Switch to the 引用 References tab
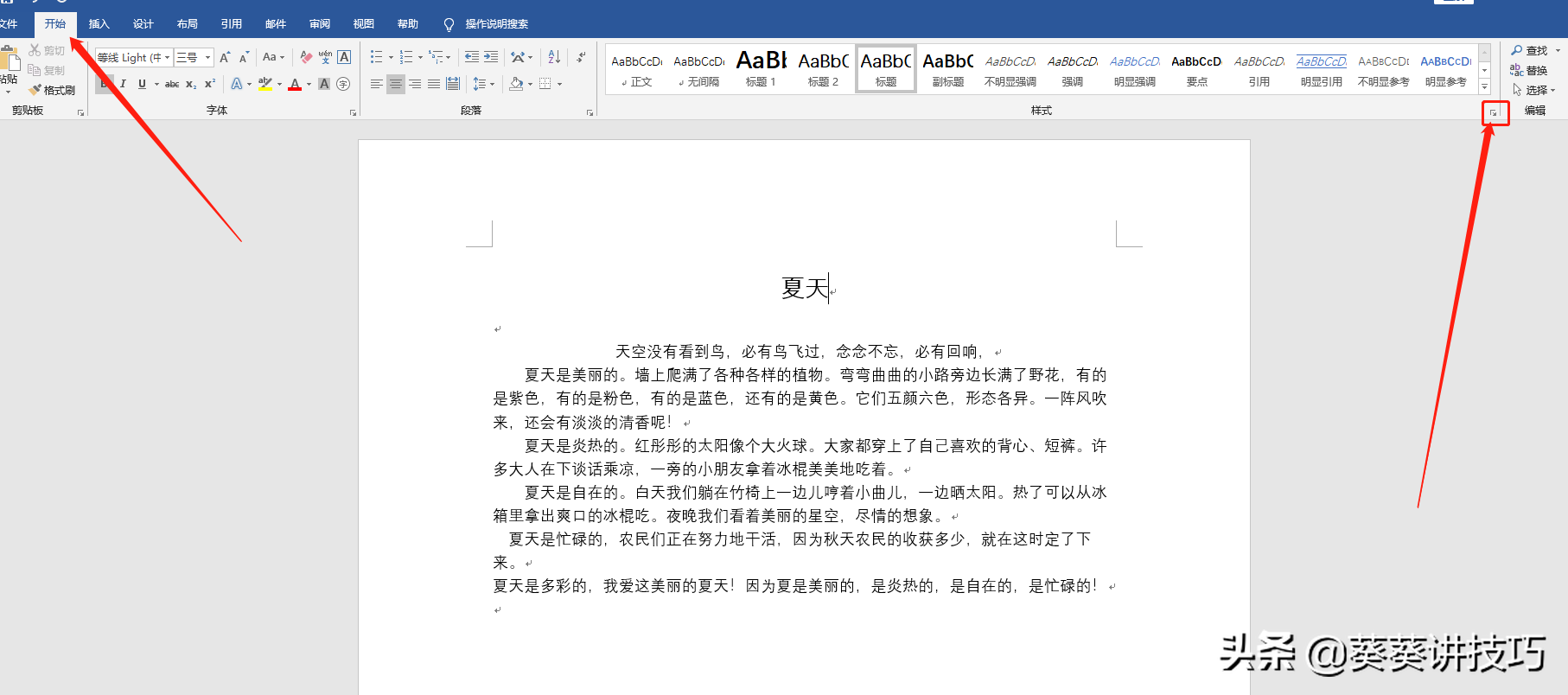Viewport: 1568px width, 695px height. click(232, 24)
